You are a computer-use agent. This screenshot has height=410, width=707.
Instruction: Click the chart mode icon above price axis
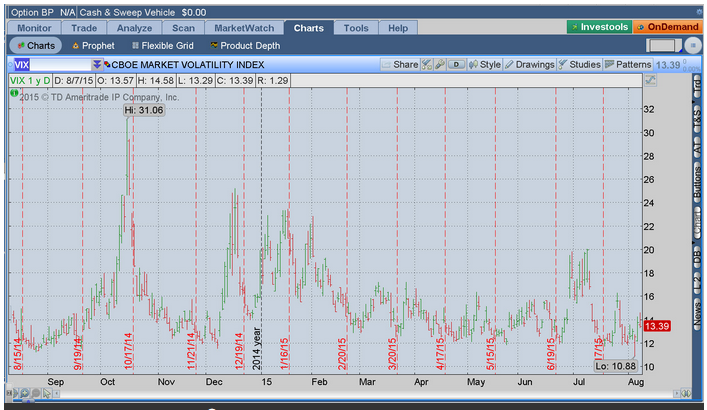coord(651,80)
